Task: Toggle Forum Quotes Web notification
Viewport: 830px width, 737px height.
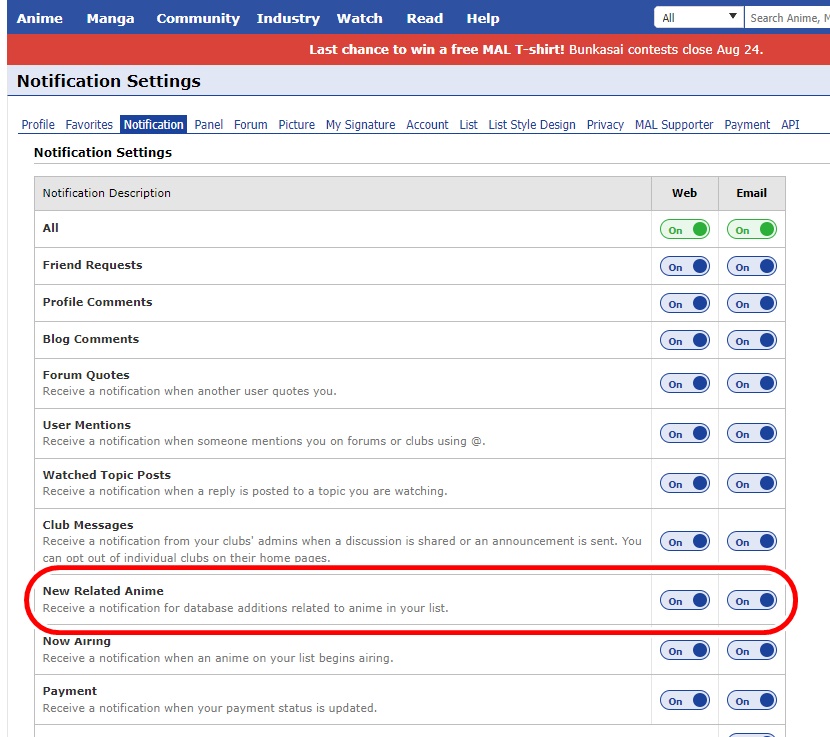Action: point(684,383)
